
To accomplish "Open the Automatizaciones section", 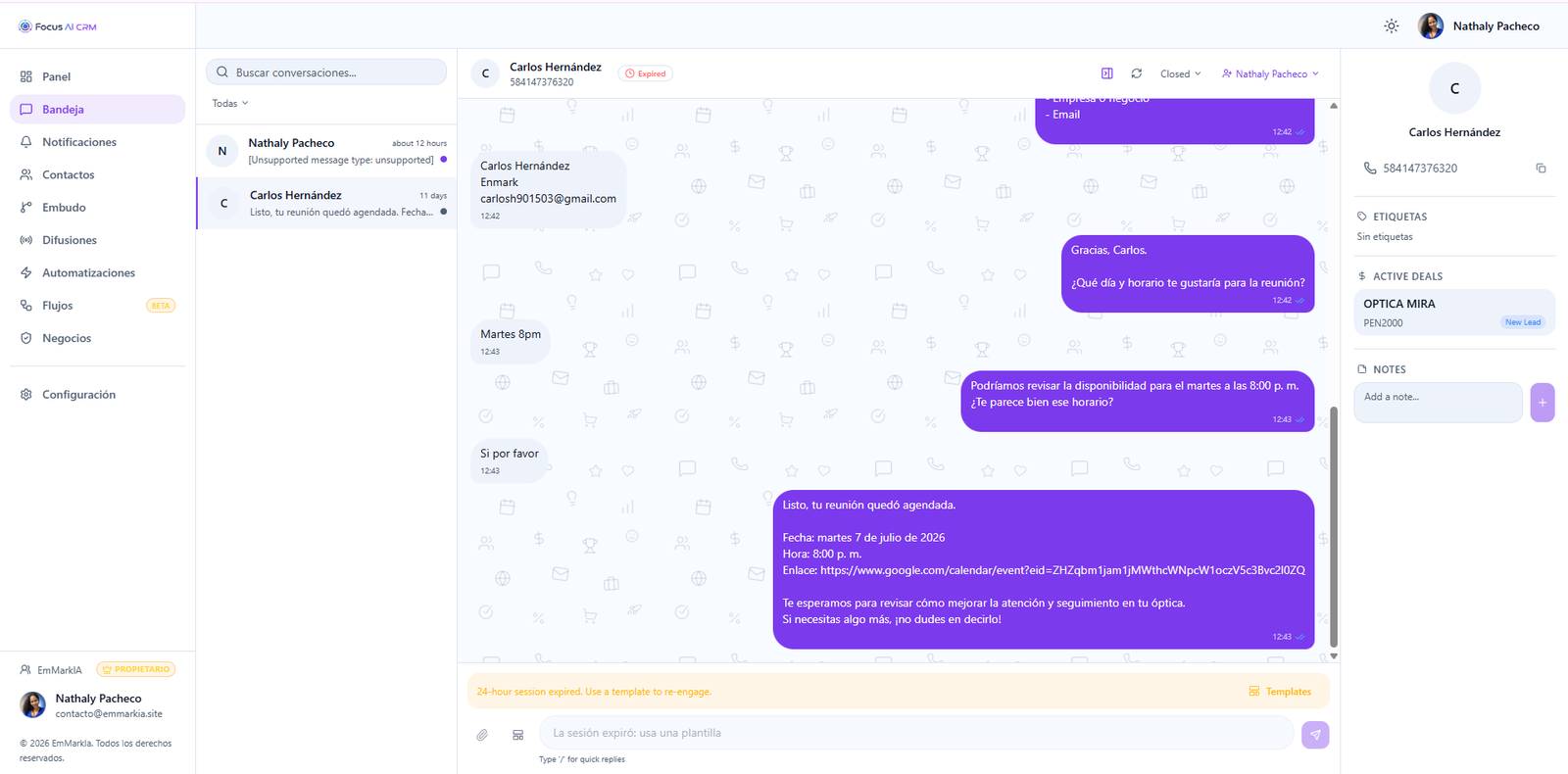I will (97, 272).
